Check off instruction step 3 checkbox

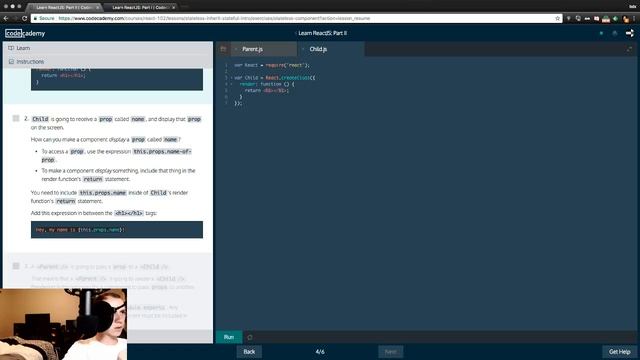[x=16, y=266]
